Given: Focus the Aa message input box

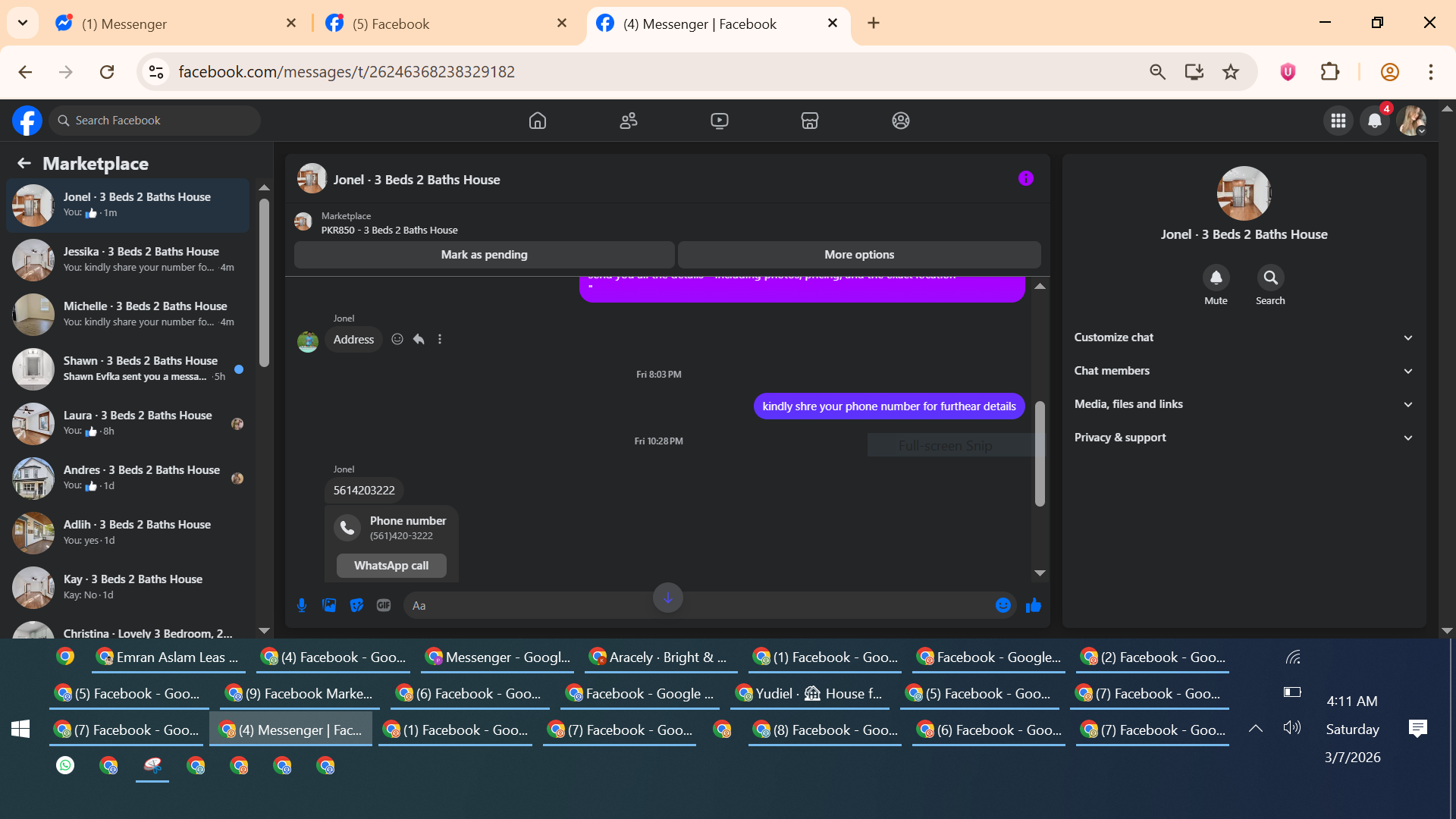Looking at the screenshot, I should (x=698, y=605).
